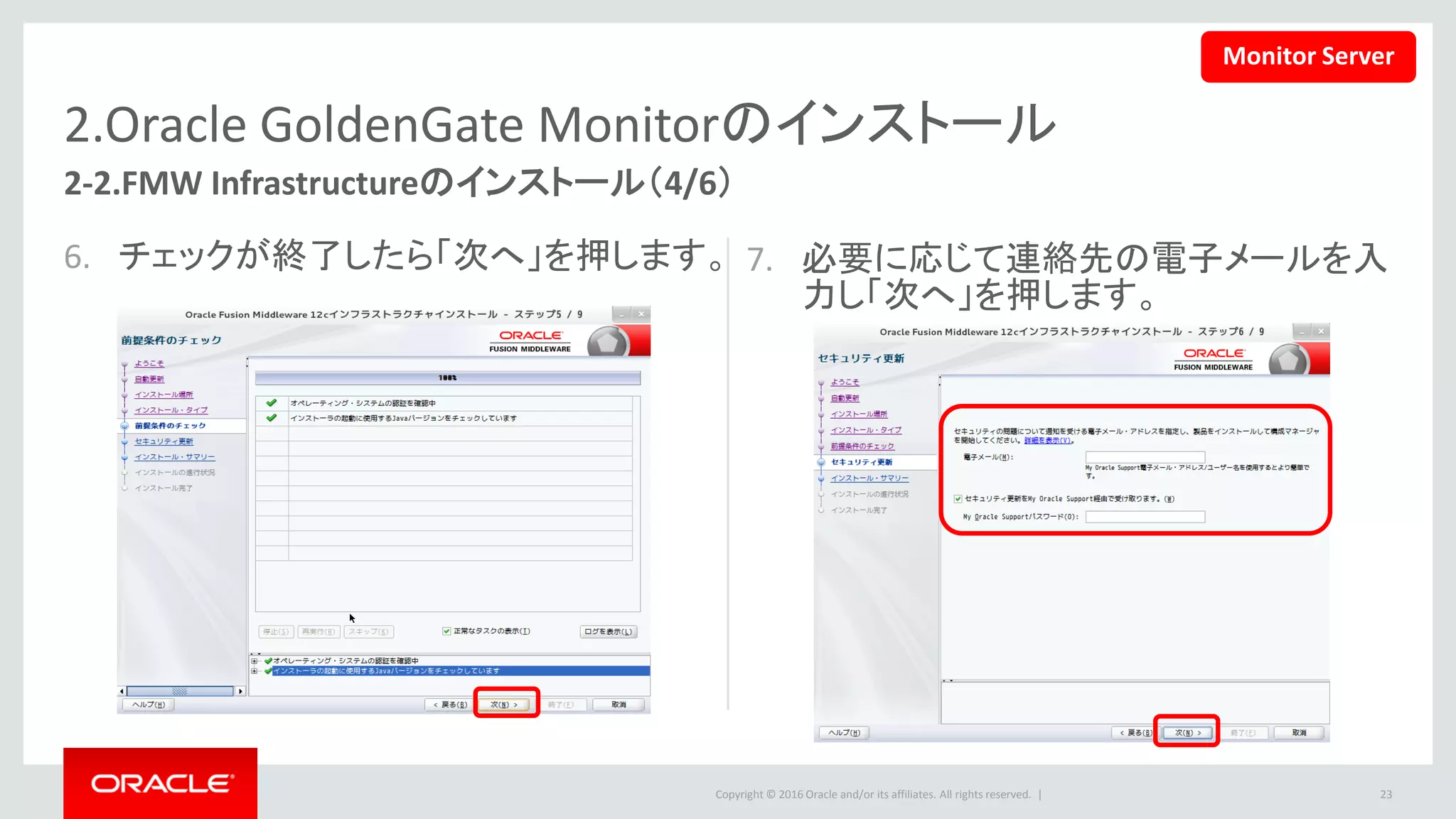Click the My Oracle Support password field
Image resolution: width=1456 pixels, height=819 pixels.
coord(1145,517)
